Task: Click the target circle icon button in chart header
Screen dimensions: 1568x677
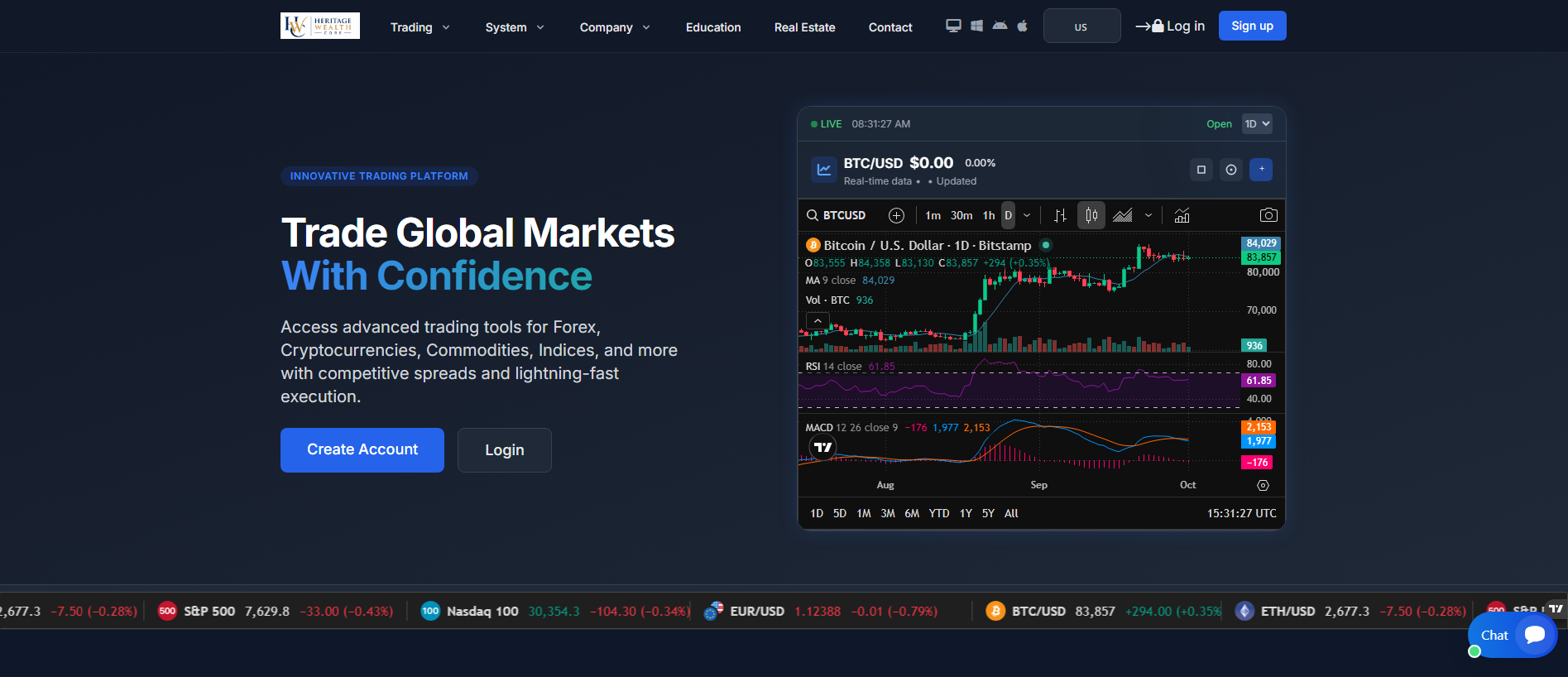Action: tap(1231, 170)
